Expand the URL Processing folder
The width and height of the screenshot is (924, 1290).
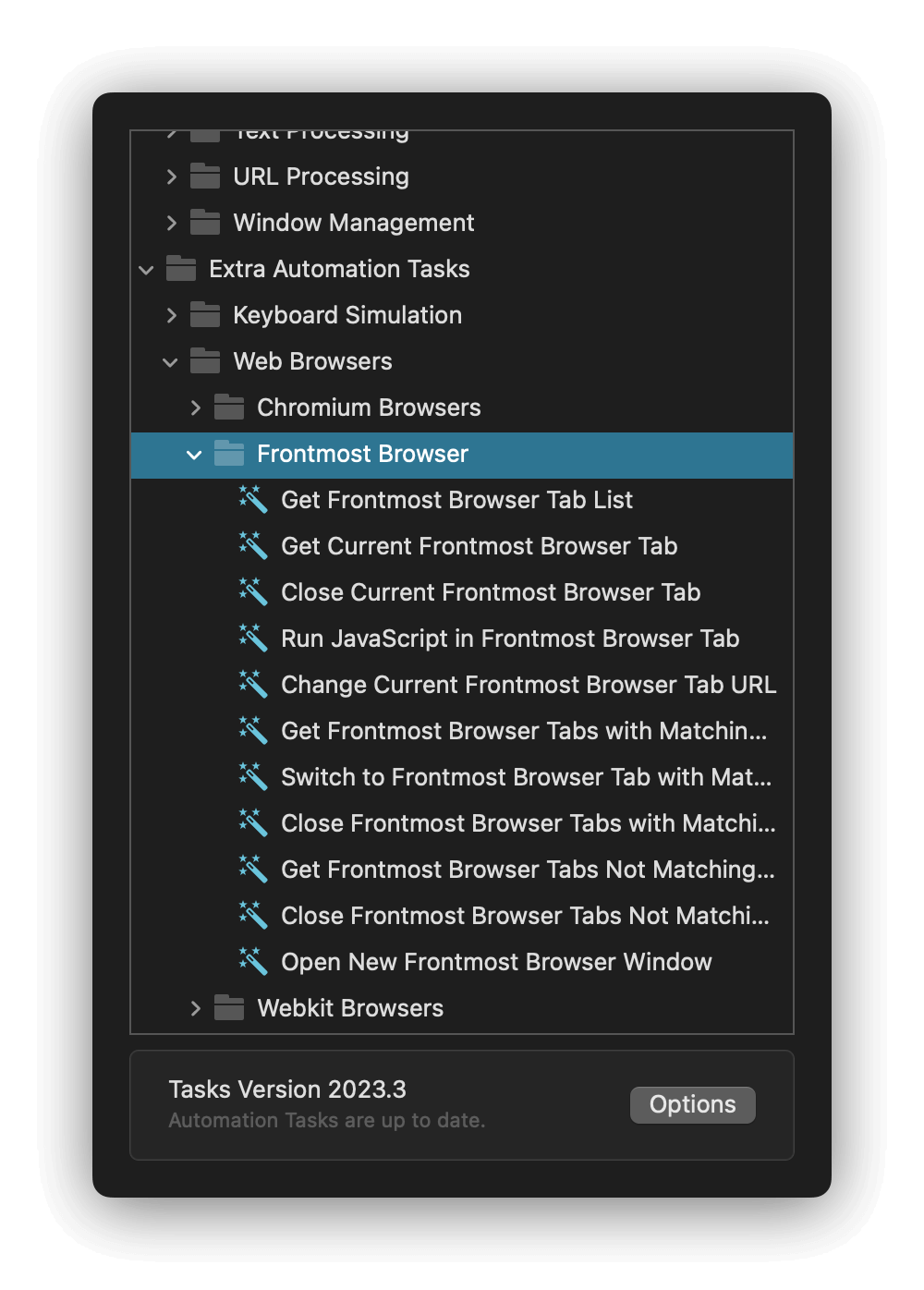click(172, 176)
